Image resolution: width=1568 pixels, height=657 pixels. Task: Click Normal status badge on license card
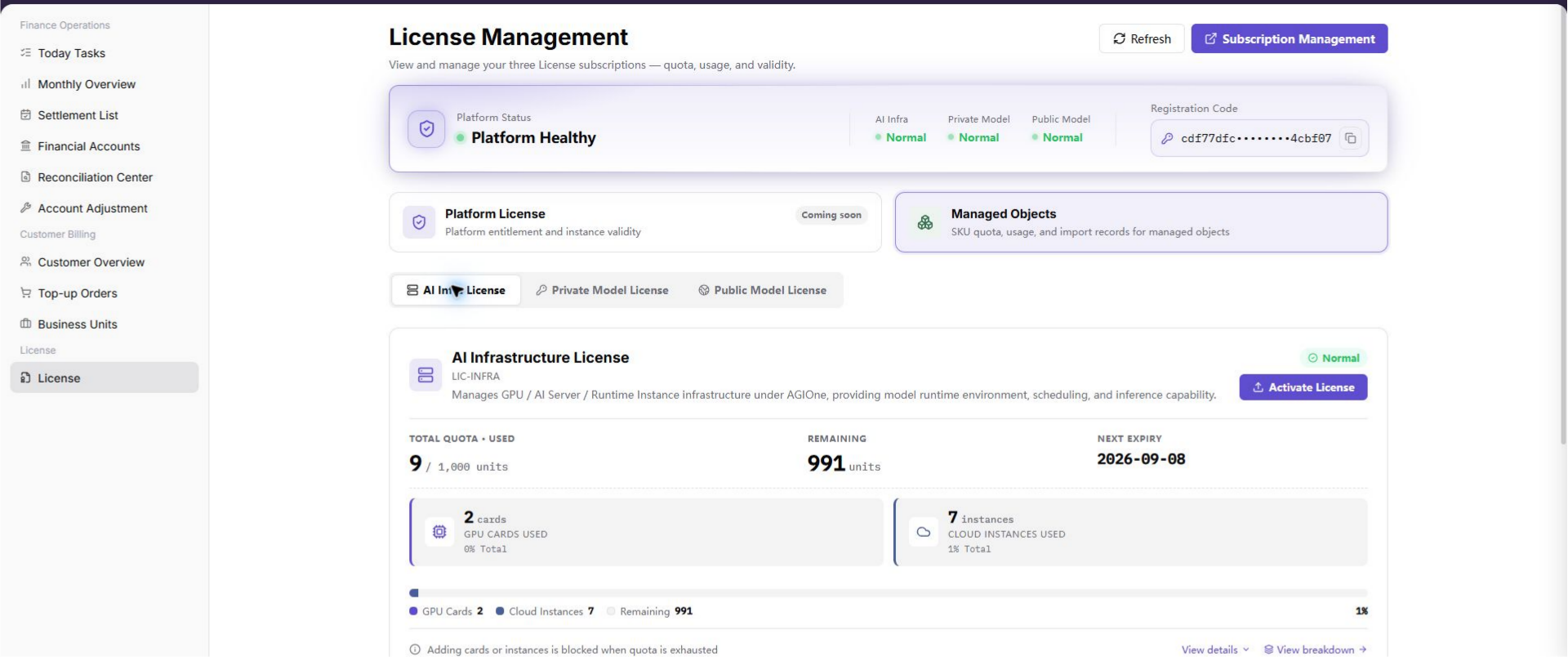pyautogui.click(x=1334, y=358)
